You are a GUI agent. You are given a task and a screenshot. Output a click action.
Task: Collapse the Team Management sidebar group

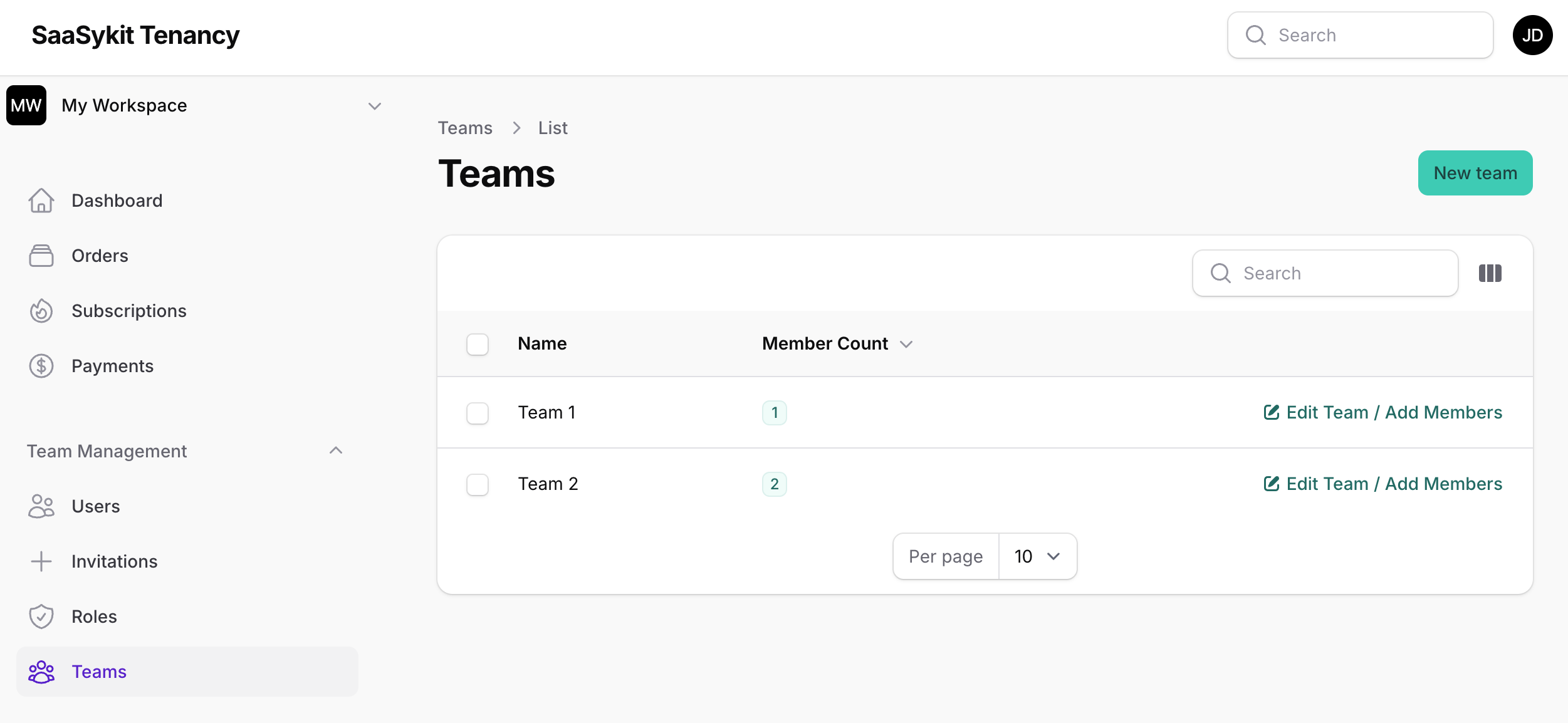[x=336, y=451]
